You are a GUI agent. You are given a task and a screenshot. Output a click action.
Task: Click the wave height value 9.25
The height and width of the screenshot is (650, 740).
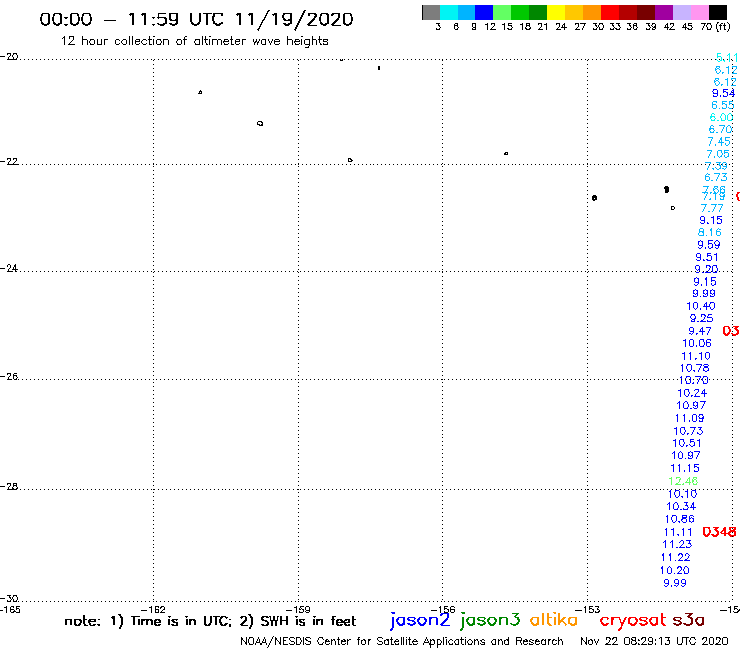(x=701, y=318)
